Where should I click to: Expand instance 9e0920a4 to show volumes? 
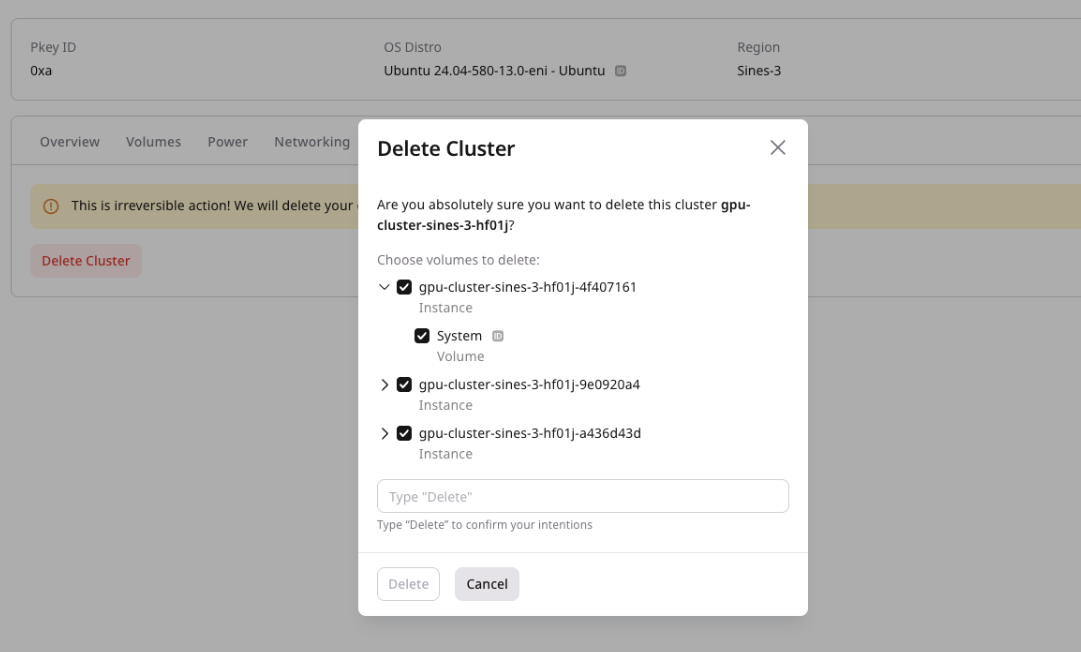tap(384, 384)
